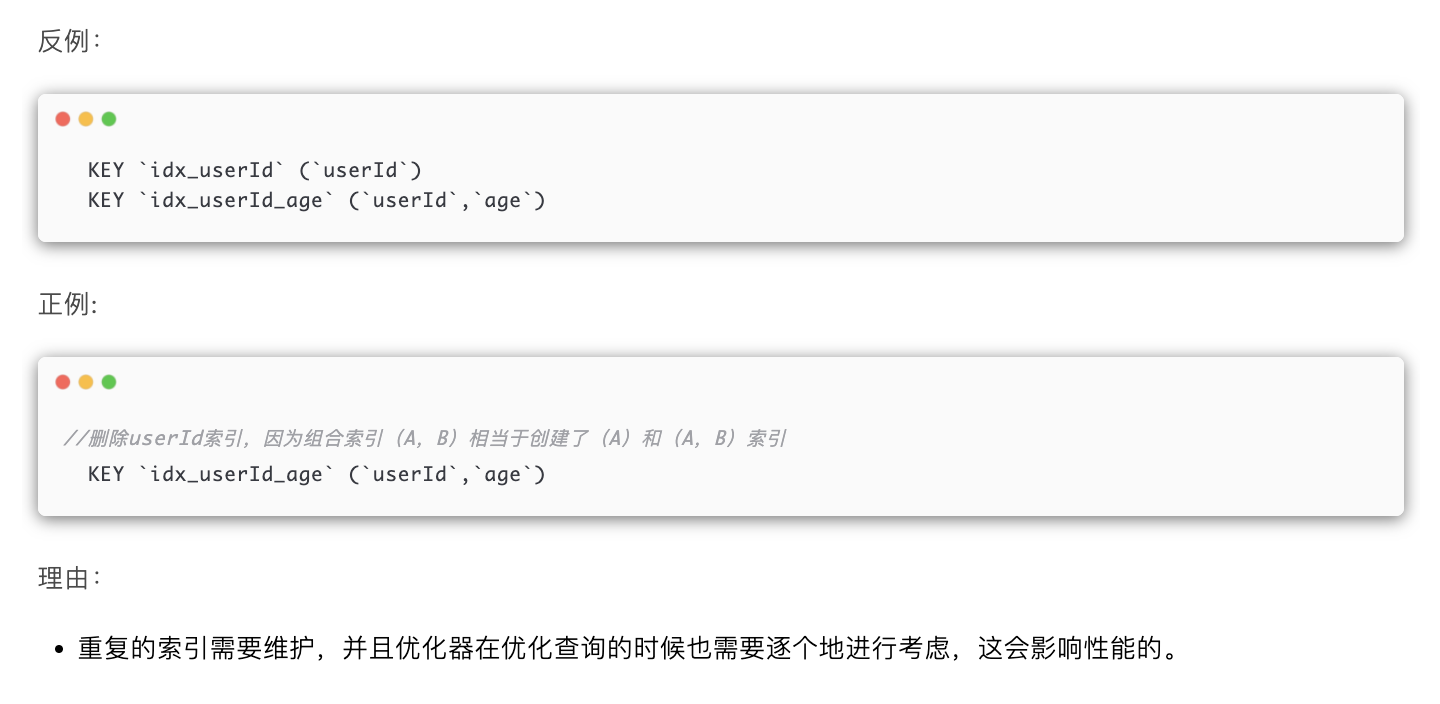This screenshot has height=704, width=1440.
Task: Click `age` column in the 反例 code block
Action: point(502,200)
